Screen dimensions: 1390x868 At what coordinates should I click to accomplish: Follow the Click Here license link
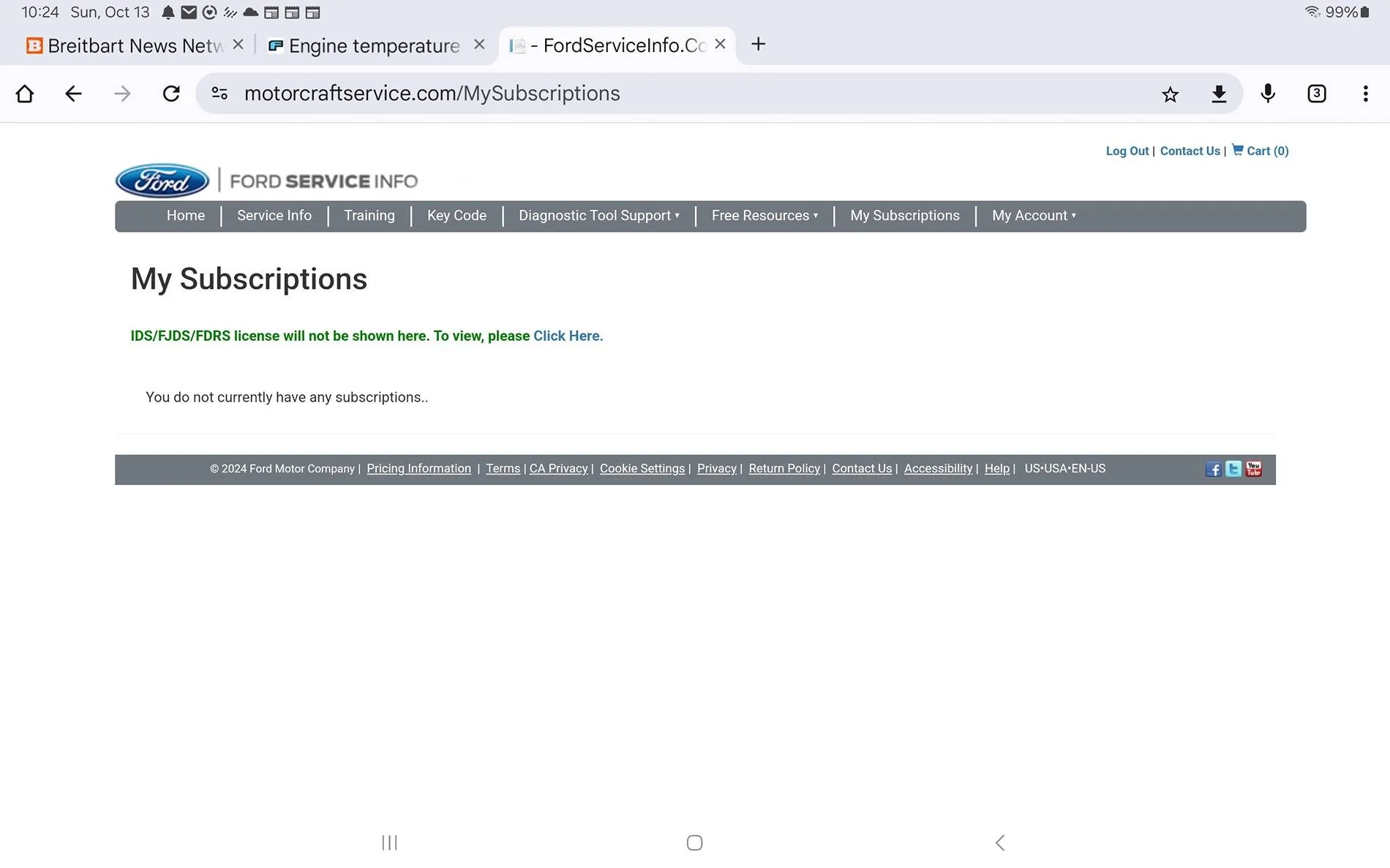tap(568, 336)
